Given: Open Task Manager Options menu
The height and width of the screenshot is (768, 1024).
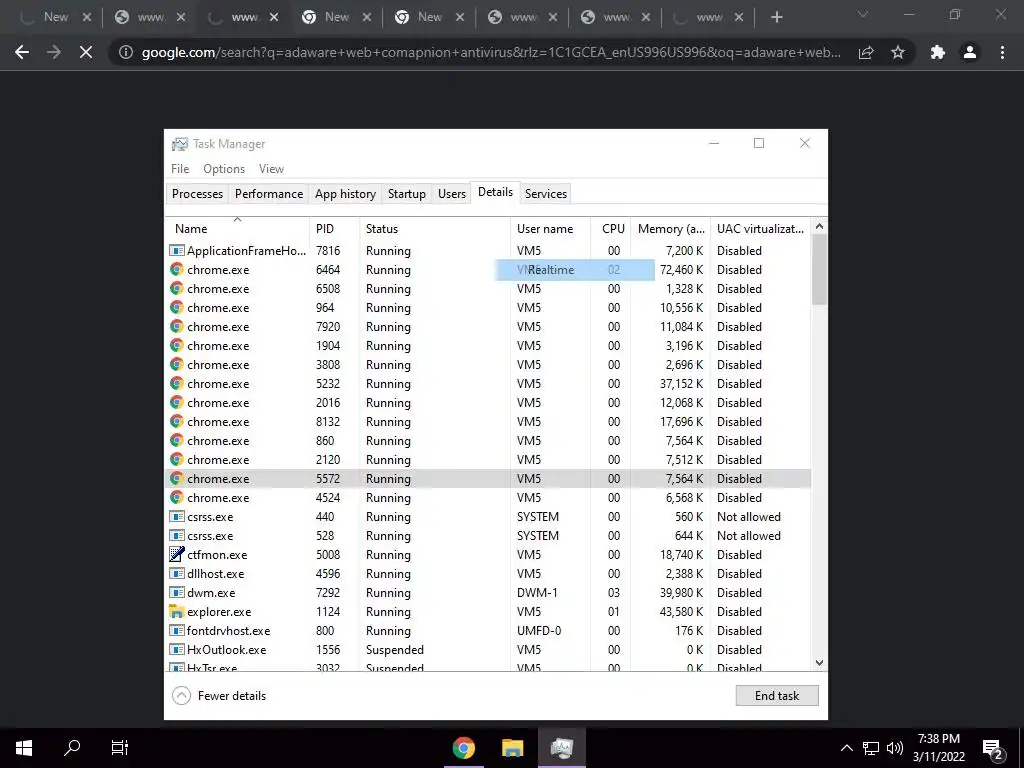Looking at the screenshot, I should pos(224,168).
